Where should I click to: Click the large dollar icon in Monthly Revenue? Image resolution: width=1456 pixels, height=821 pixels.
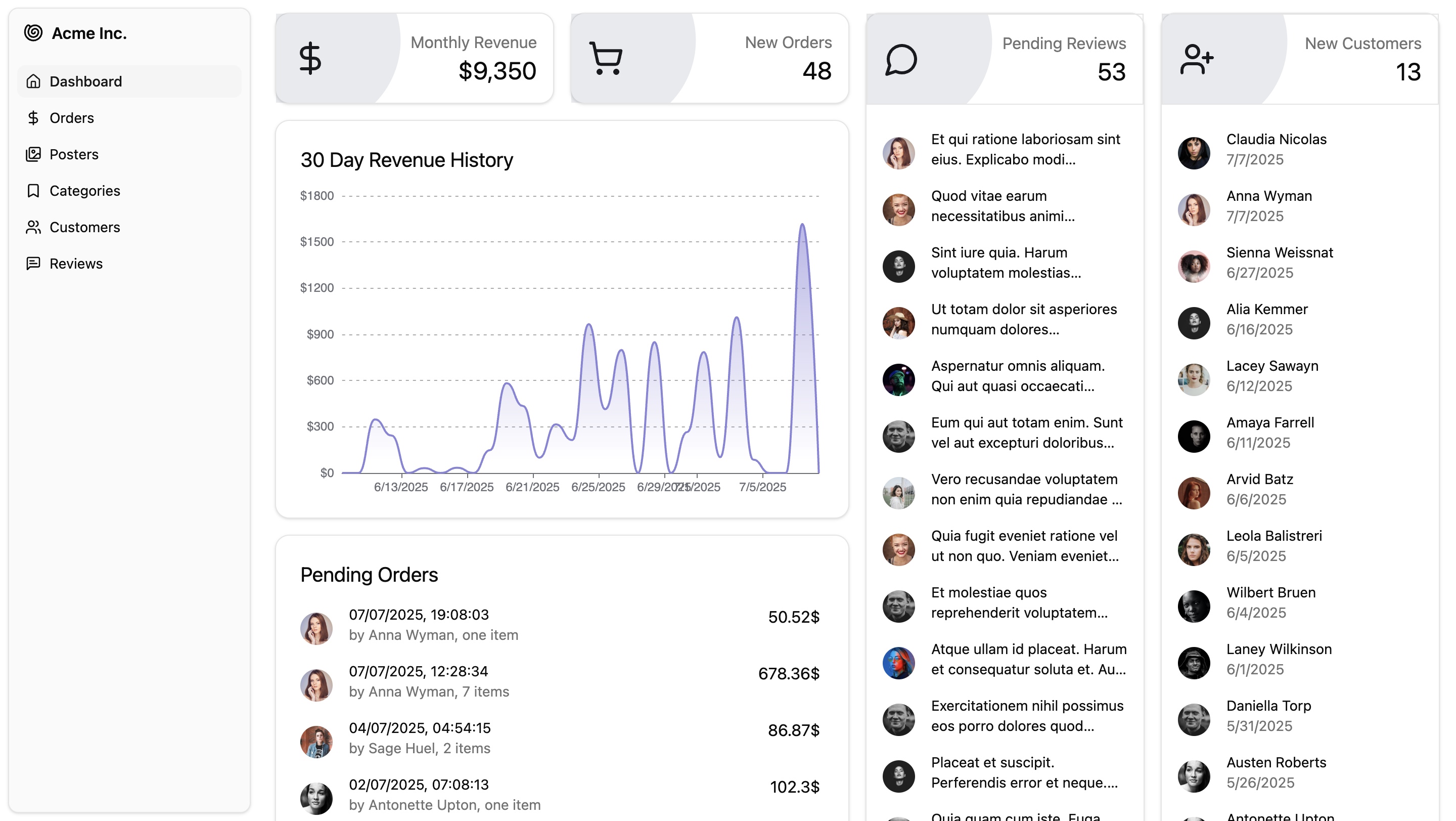pos(310,58)
